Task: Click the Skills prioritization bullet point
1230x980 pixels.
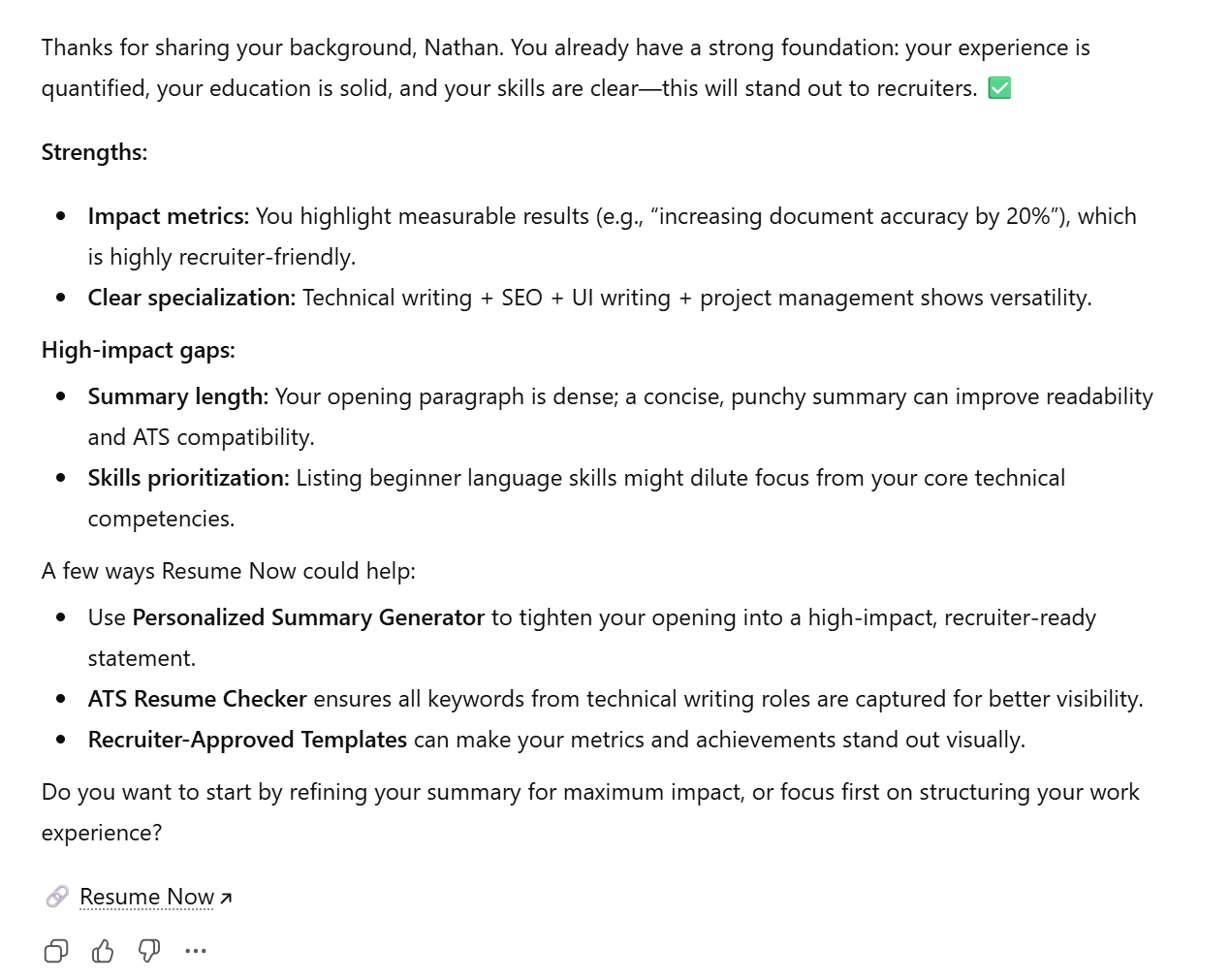Action: (190, 478)
